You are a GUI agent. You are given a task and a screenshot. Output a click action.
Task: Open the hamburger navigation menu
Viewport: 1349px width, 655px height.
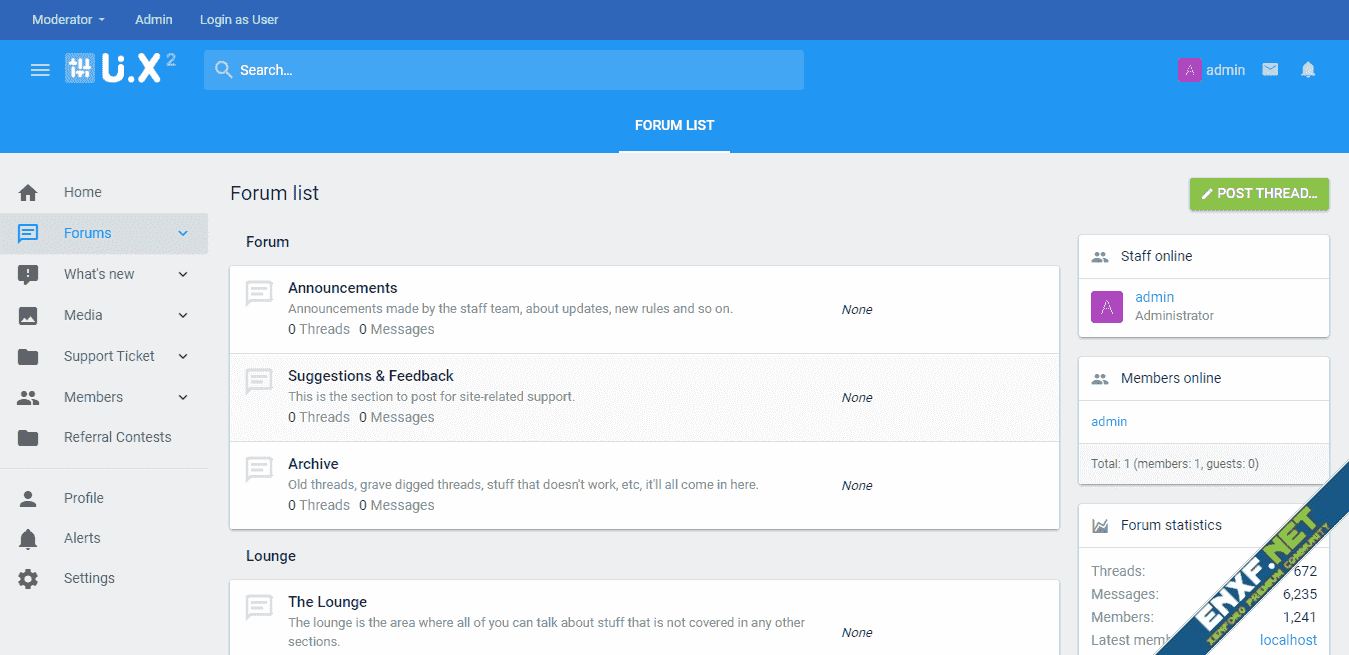(x=40, y=70)
